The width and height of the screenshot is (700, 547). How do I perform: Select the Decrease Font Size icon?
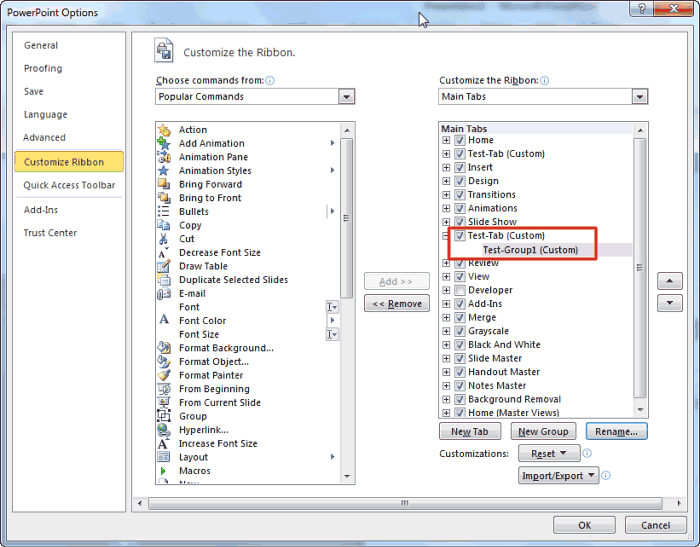pyautogui.click(x=164, y=253)
